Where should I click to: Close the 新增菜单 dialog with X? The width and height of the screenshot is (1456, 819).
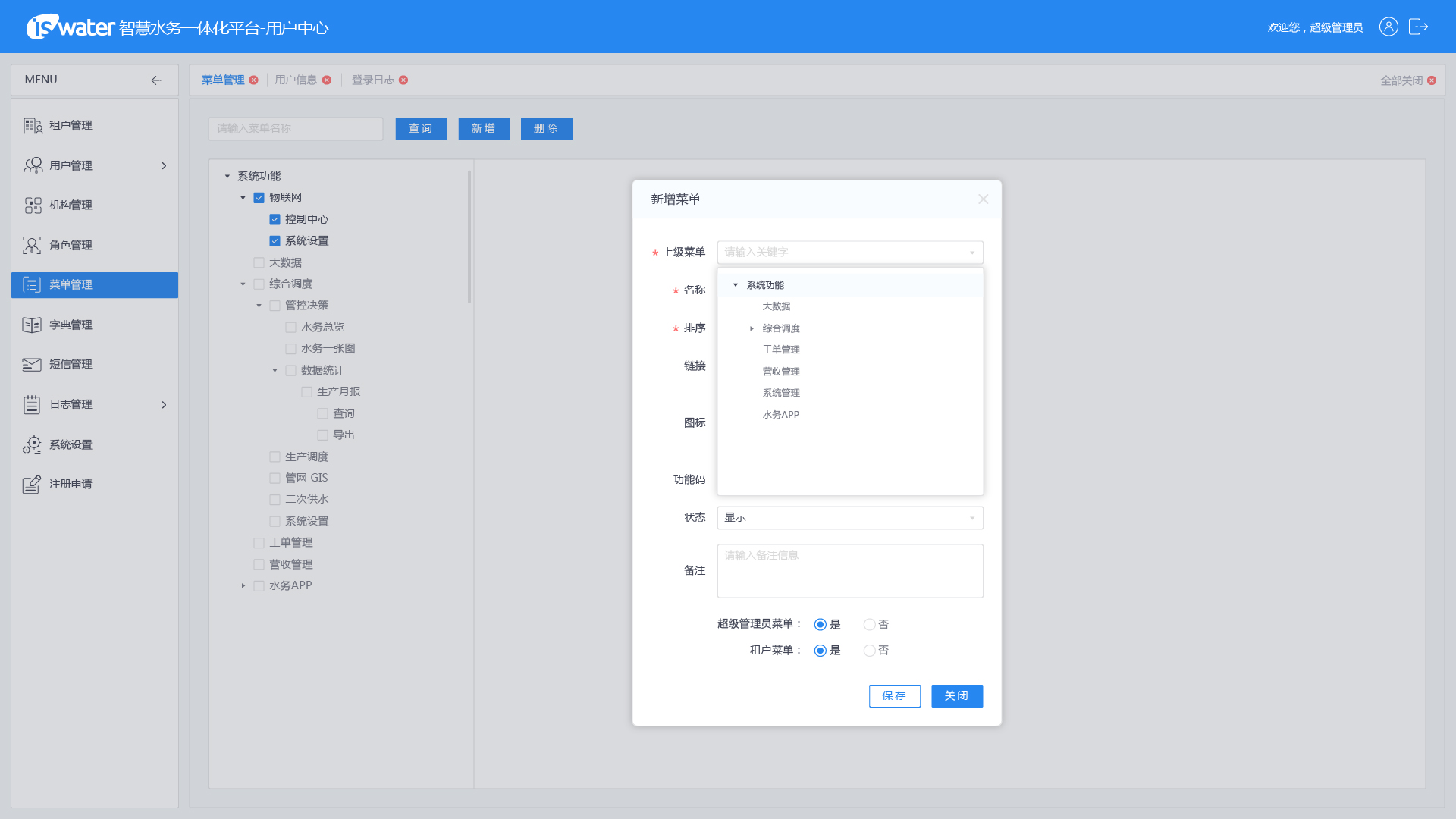[x=984, y=199]
